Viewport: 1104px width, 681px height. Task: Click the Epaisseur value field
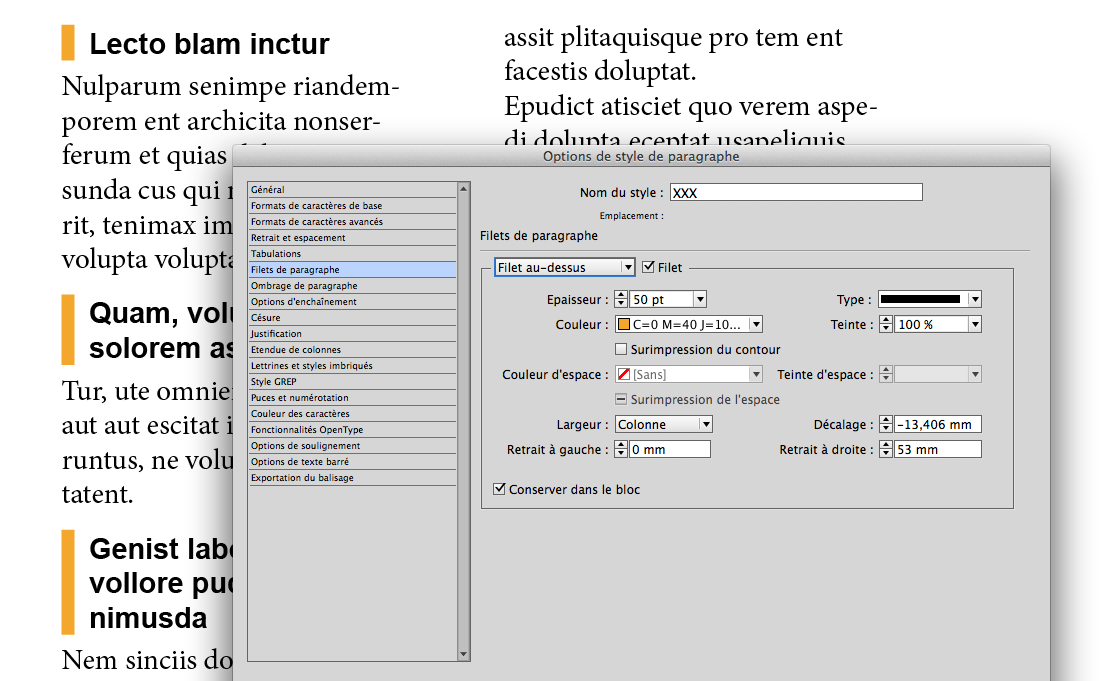pos(661,299)
